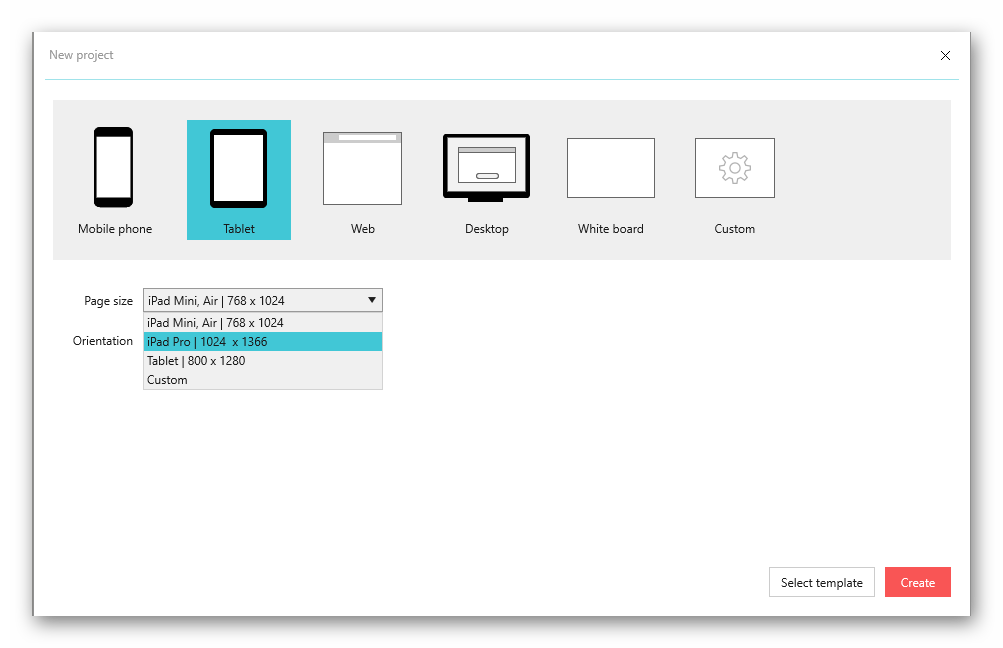Screen dimensions: 1003x648
Task: Open the Select template button
Action: coord(821,583)
